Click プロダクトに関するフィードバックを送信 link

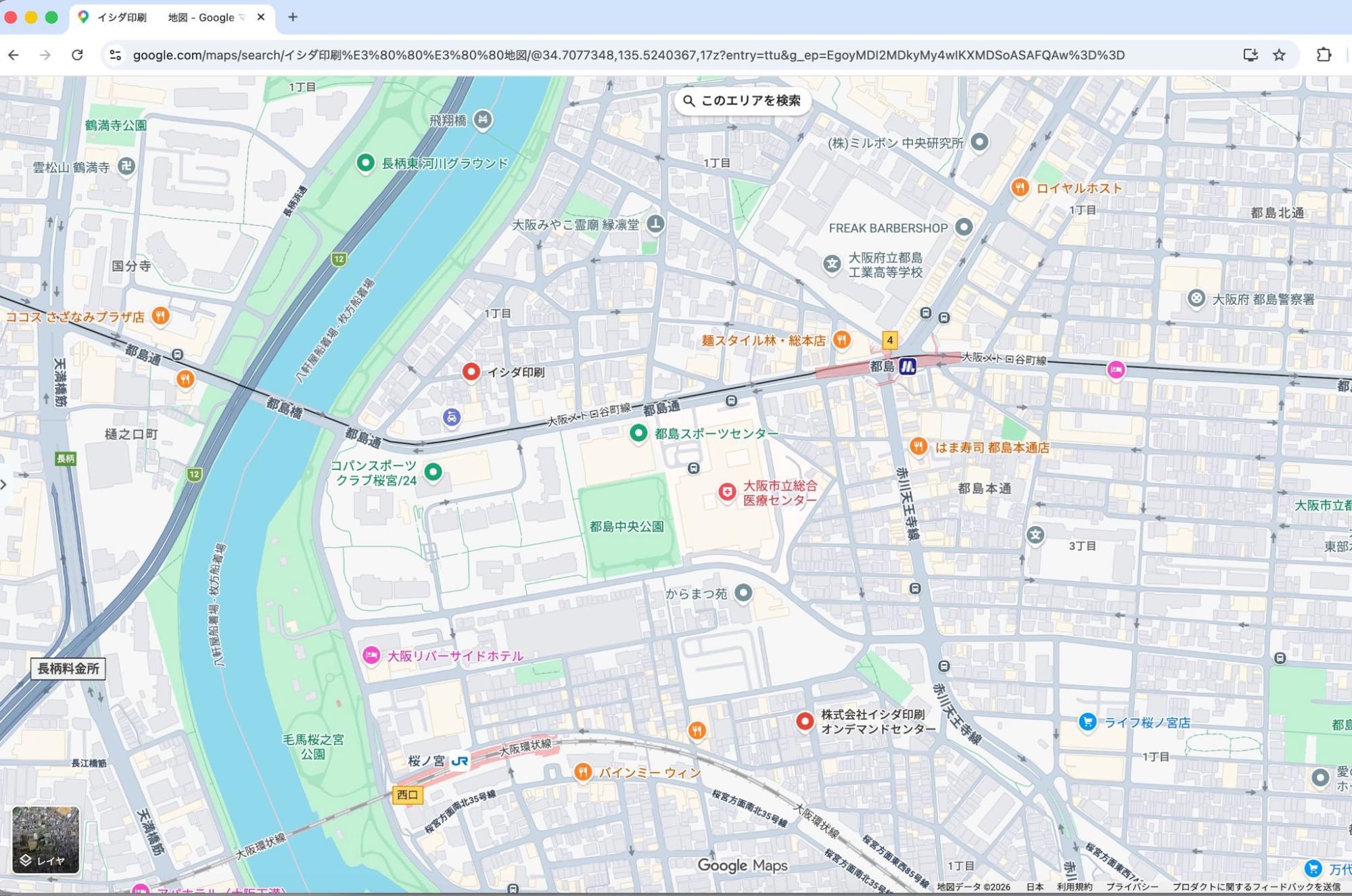1256,887
